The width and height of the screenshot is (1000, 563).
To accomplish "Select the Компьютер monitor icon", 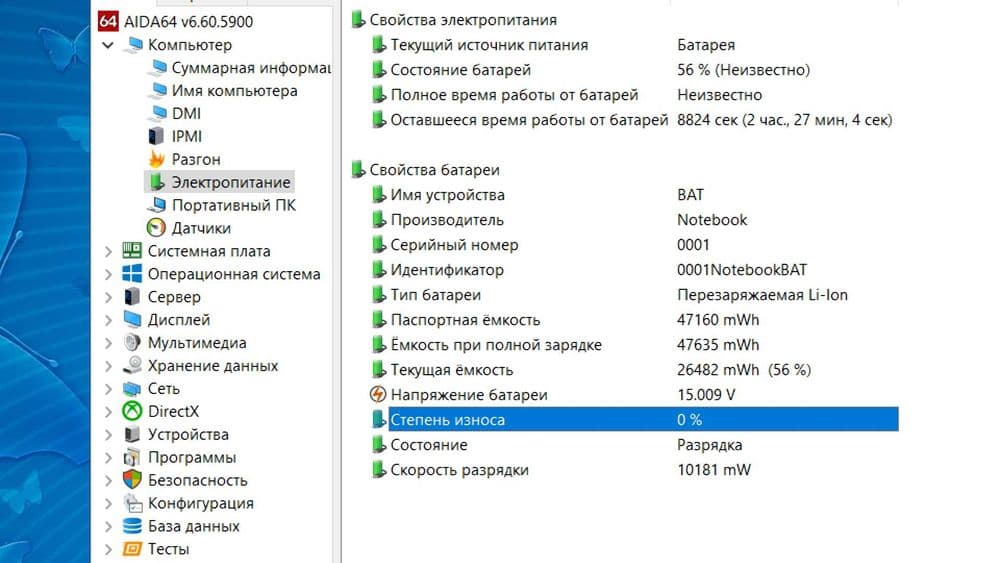I will pos(133,45).
